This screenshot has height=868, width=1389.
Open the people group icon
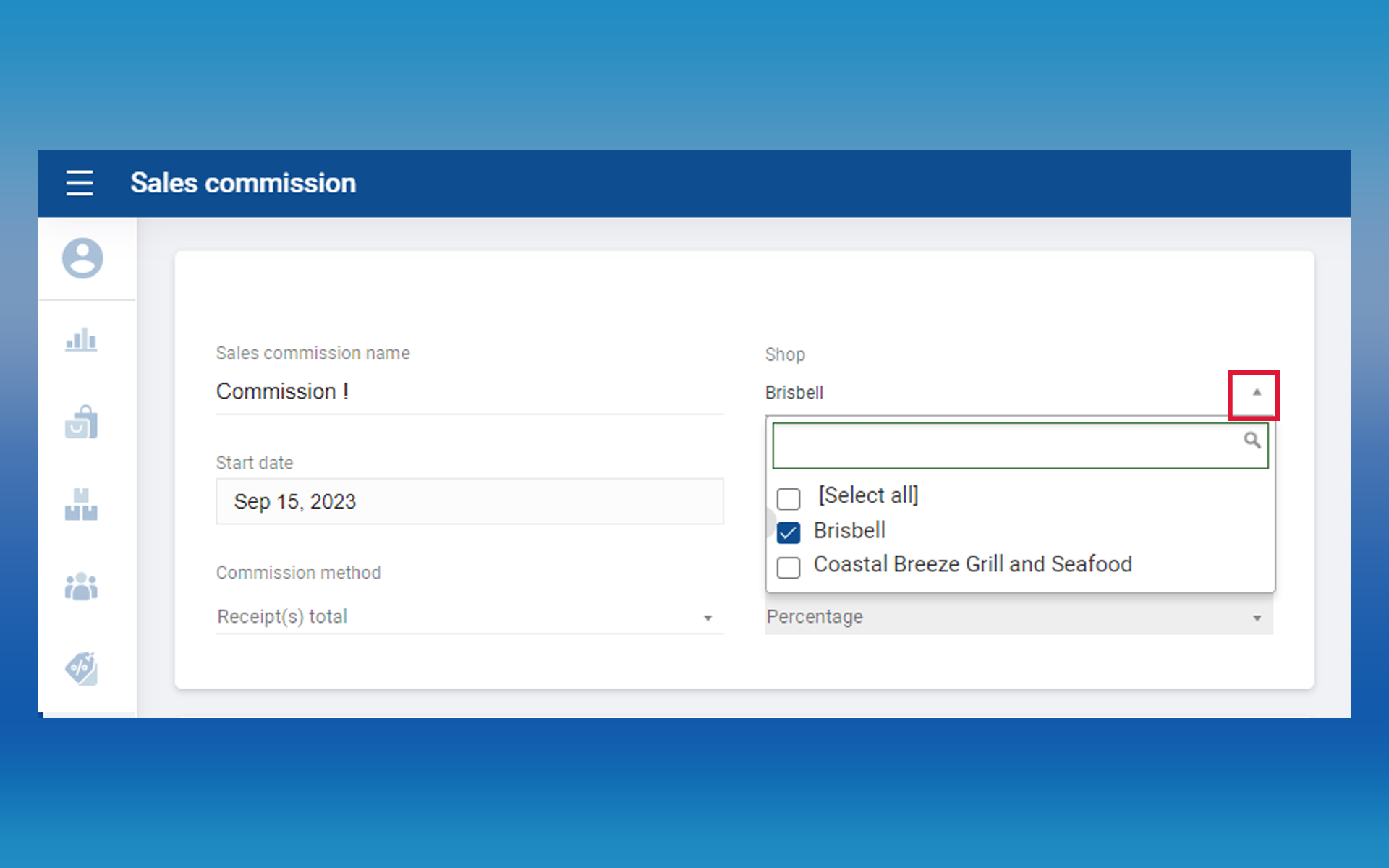click(x=81, y=587)
